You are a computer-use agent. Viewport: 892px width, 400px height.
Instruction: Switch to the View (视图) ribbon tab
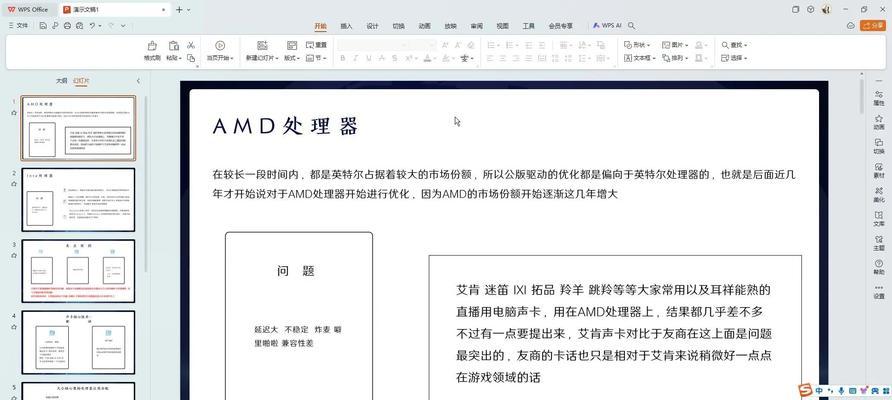(502, 26)
